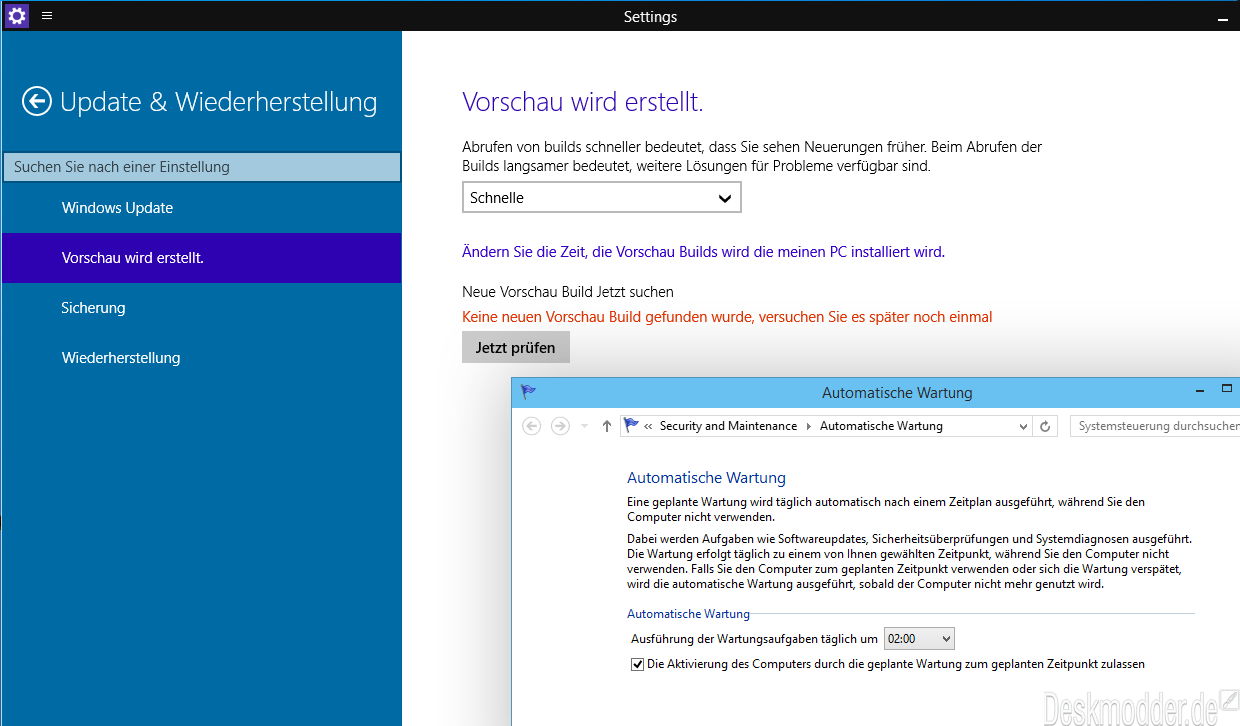
Task: Open the 02:00 maintenance time dropdown
Action: click(919, 638)
